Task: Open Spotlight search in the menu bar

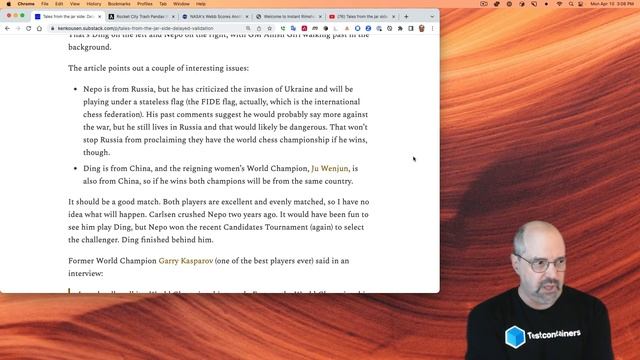Action: 571,4
